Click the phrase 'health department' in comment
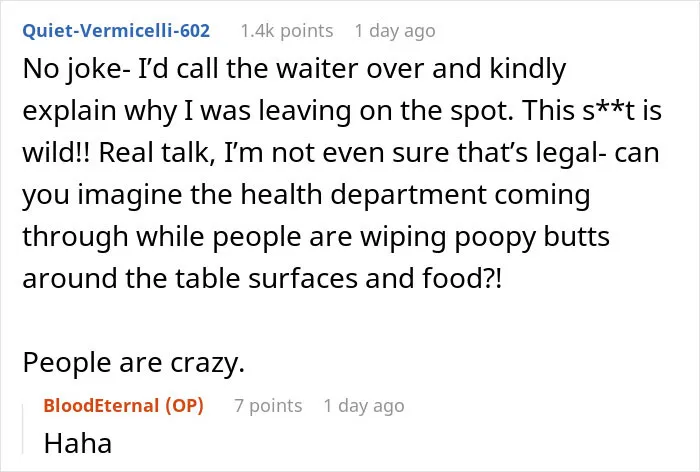700x472 pixels. pos(364,195)
